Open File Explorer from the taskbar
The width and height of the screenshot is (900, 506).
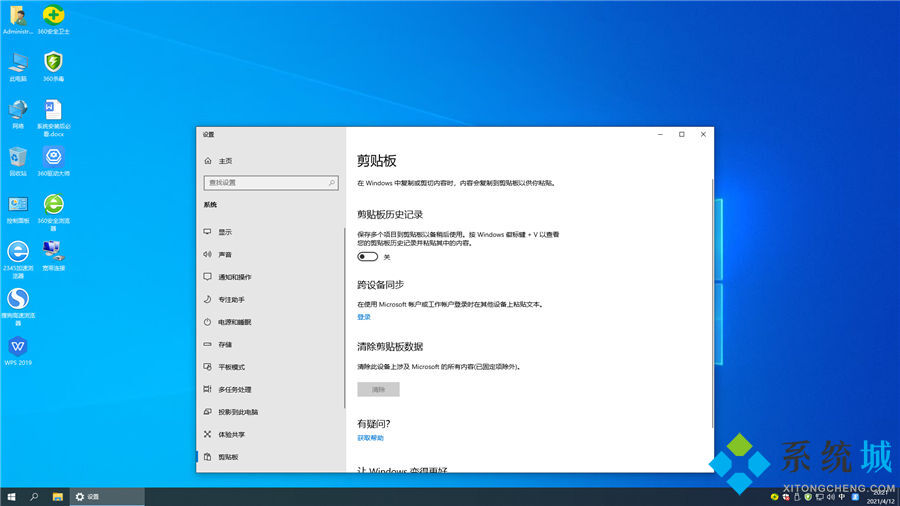pos(57,497)
